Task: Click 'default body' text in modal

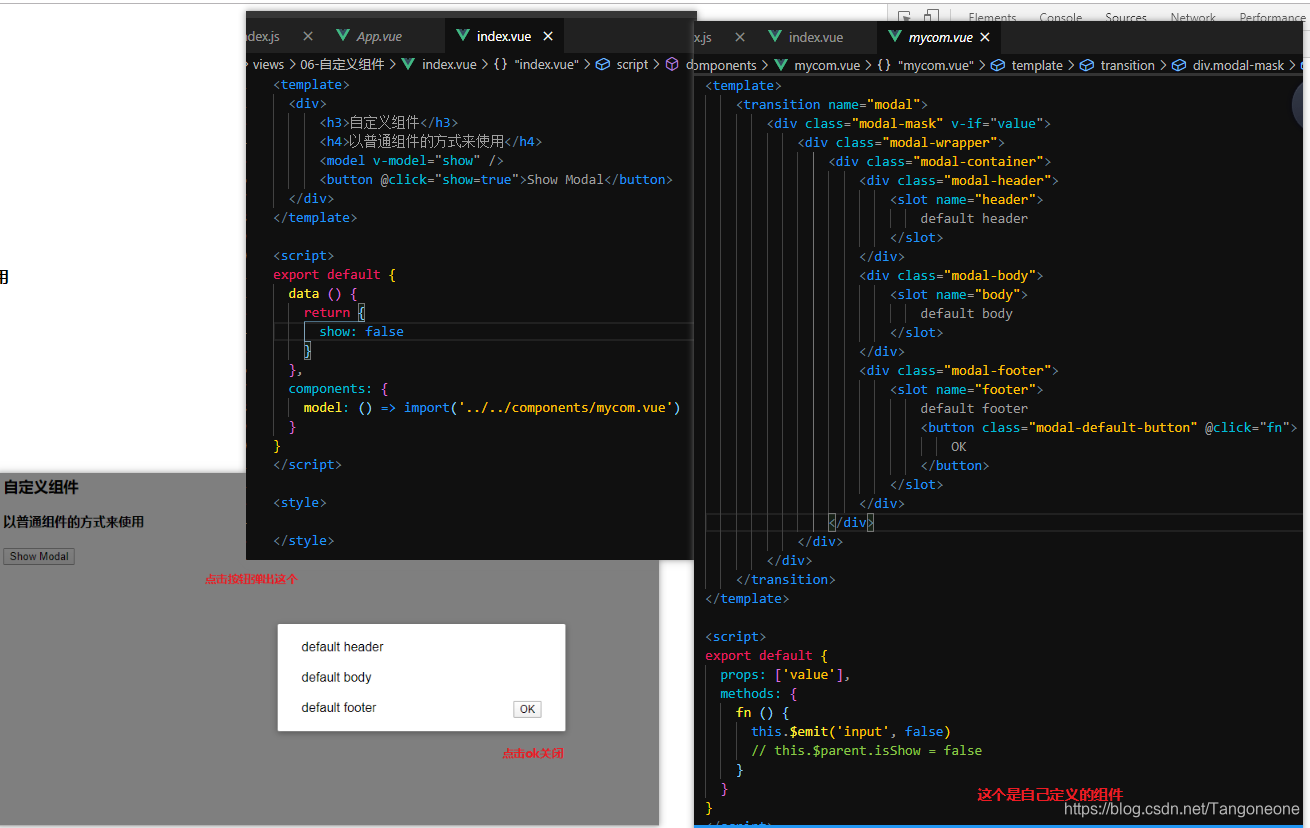Action: [x=336, y=677]
